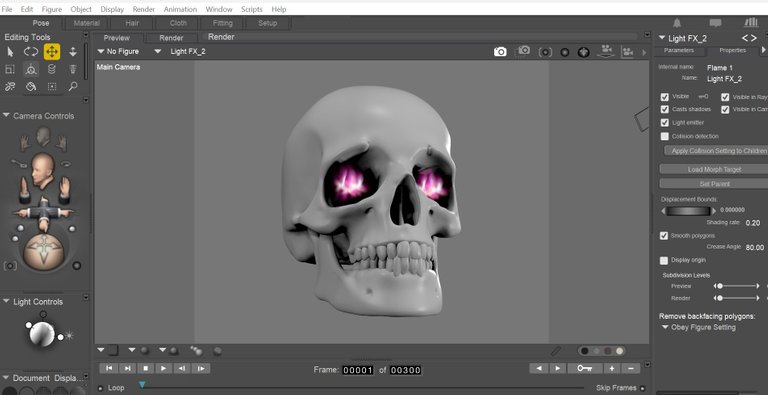
Task: Open the File menu
Action: coord(7,9)
